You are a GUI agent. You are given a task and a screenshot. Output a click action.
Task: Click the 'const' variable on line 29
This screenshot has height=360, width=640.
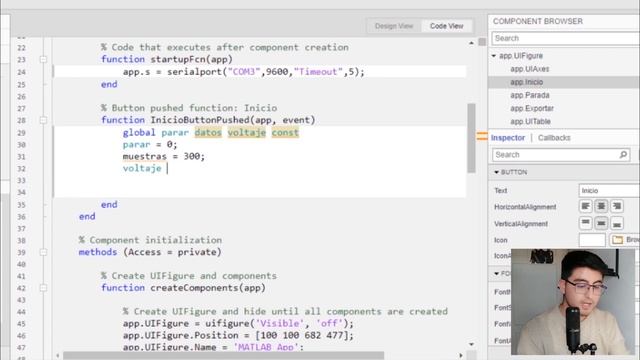pyautogui.click(x=285, y=133)
